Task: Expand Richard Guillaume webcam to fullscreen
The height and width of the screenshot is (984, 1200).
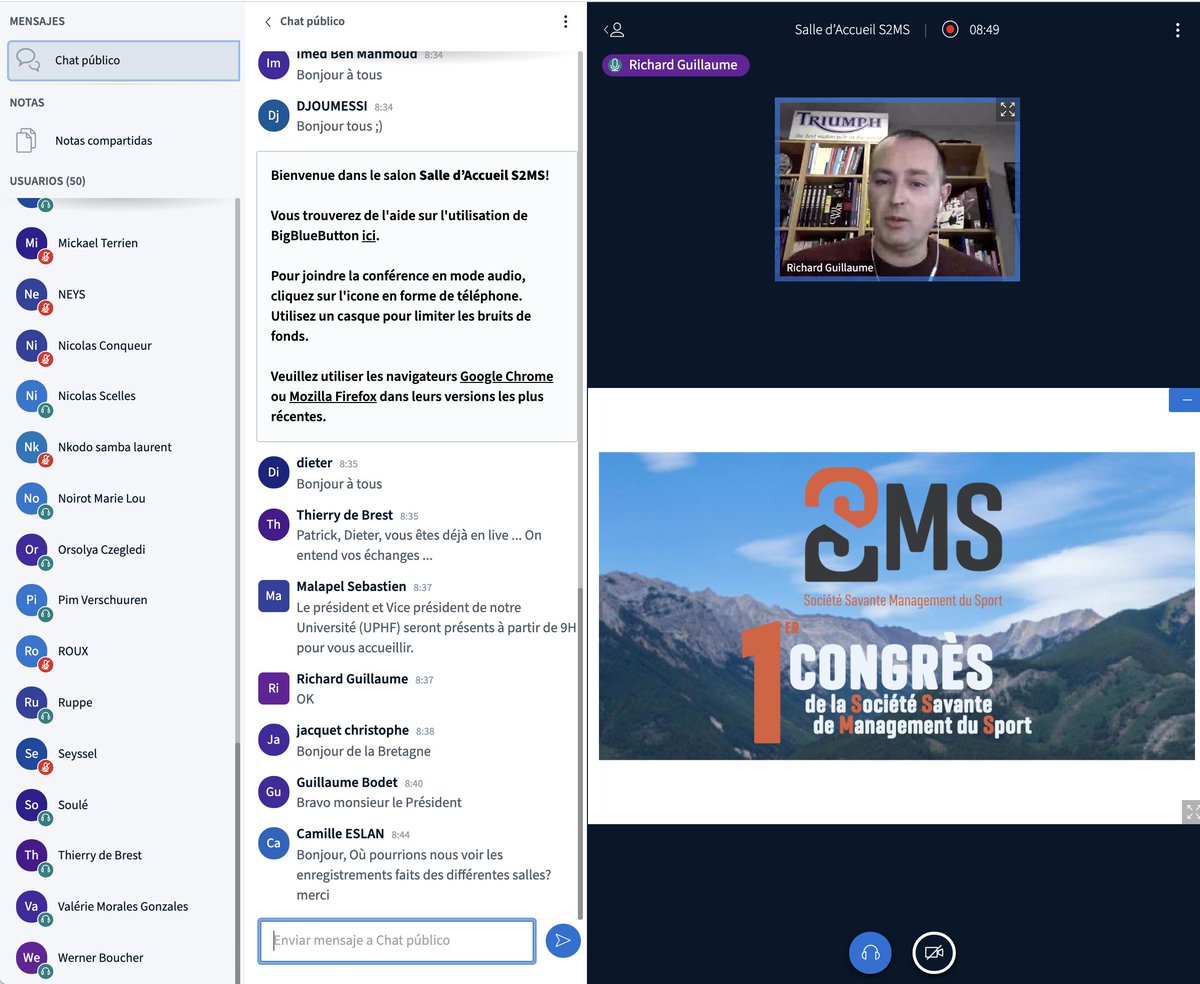Action: click(1007, 110)
